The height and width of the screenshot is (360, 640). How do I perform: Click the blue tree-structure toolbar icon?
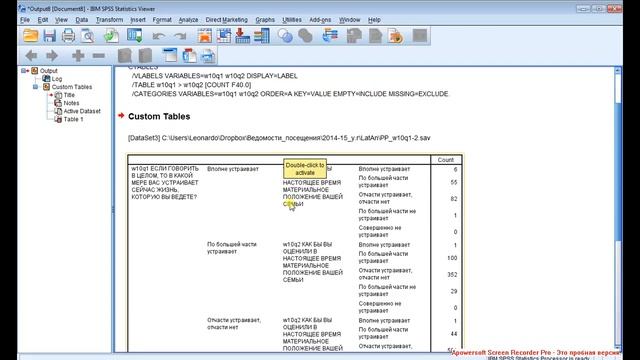click(x=330, y=36)
